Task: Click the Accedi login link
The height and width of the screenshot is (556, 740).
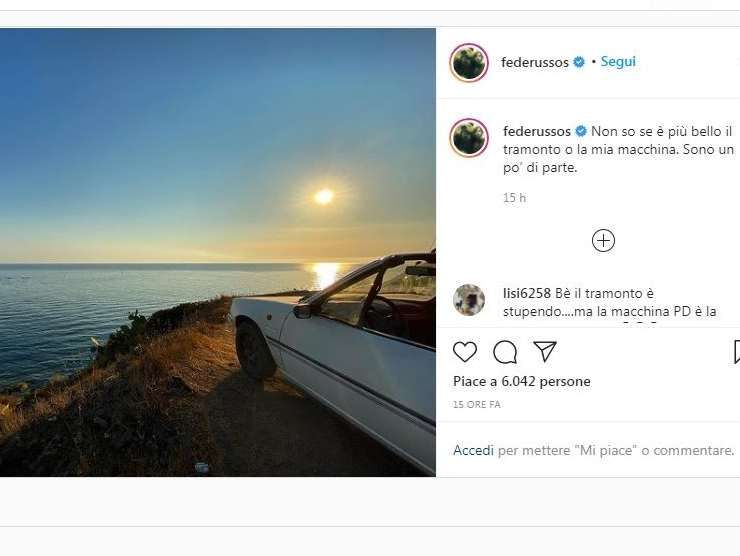Action: click(473, 450)
